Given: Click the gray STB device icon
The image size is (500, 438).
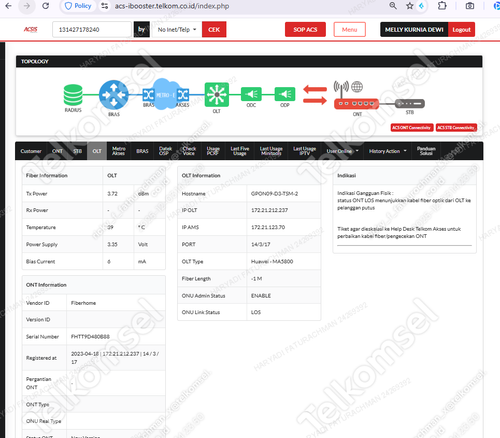Looking at the screenshot, I should 410,104.
